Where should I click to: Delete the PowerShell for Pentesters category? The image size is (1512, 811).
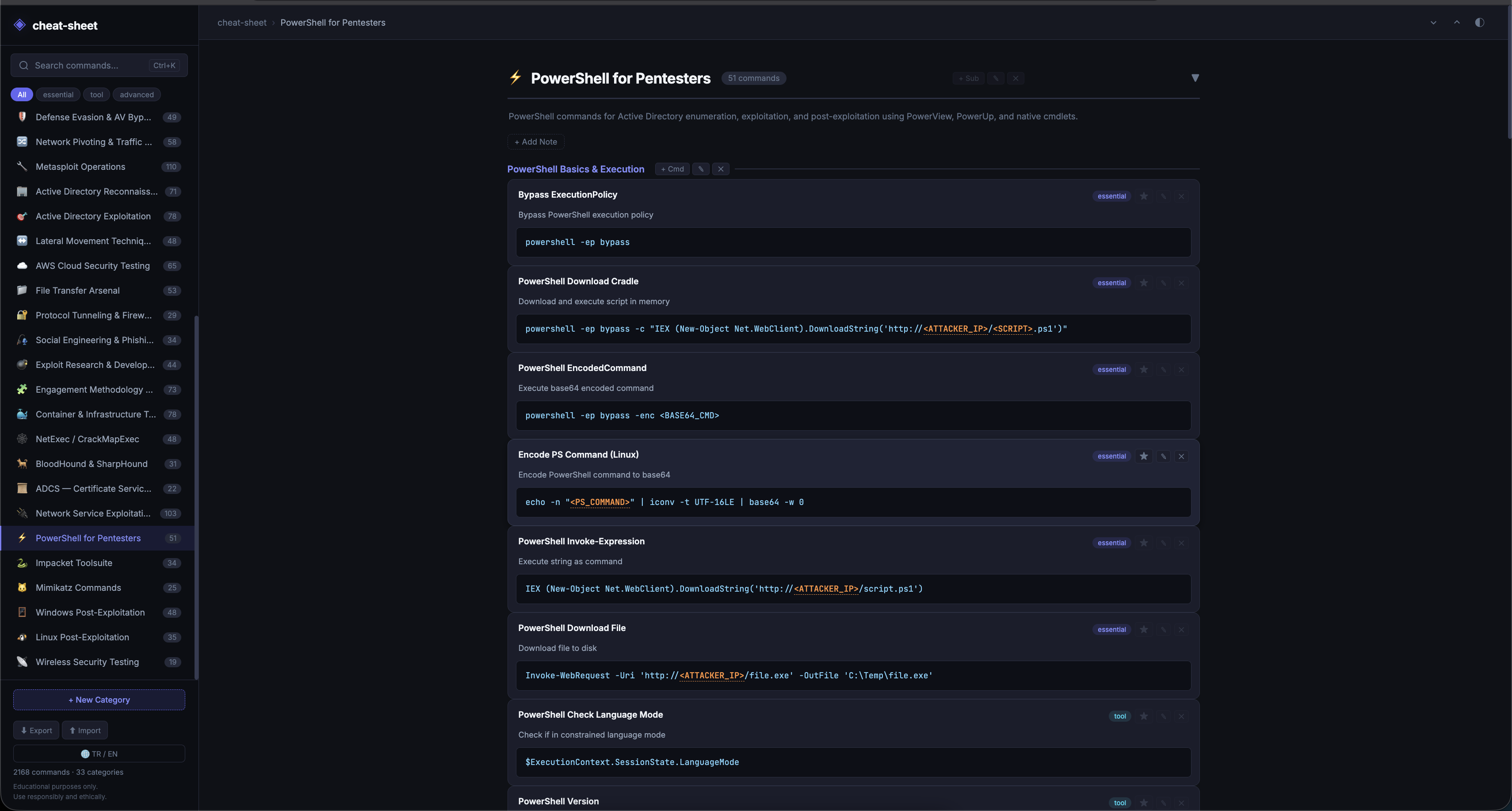pyautogui.click(x=1016, y=78)
